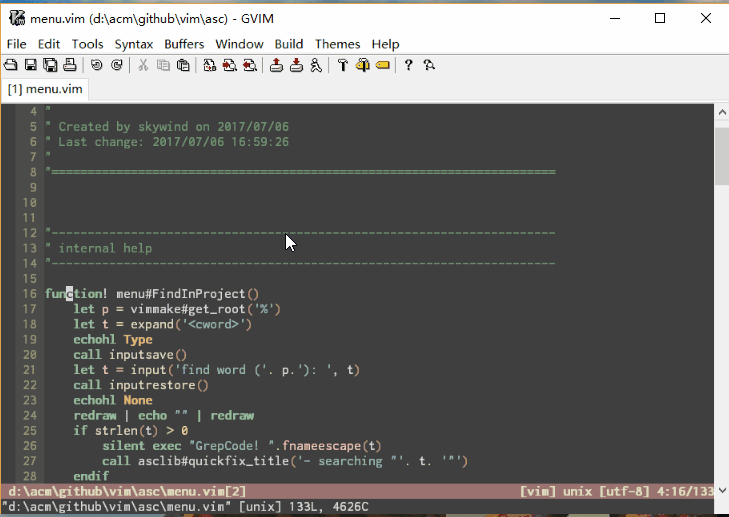Open the Build menu
Image resolution: width=729 pixels, height=517 pixels.
point(289,44)
